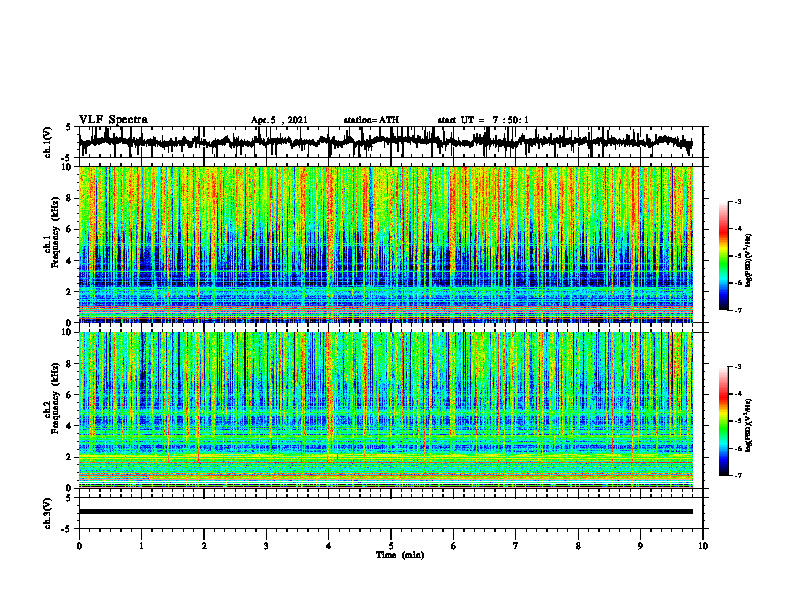Click the "VLF Spectra" plot title
The width and height of the screenshot is (792, 612).
113,120
